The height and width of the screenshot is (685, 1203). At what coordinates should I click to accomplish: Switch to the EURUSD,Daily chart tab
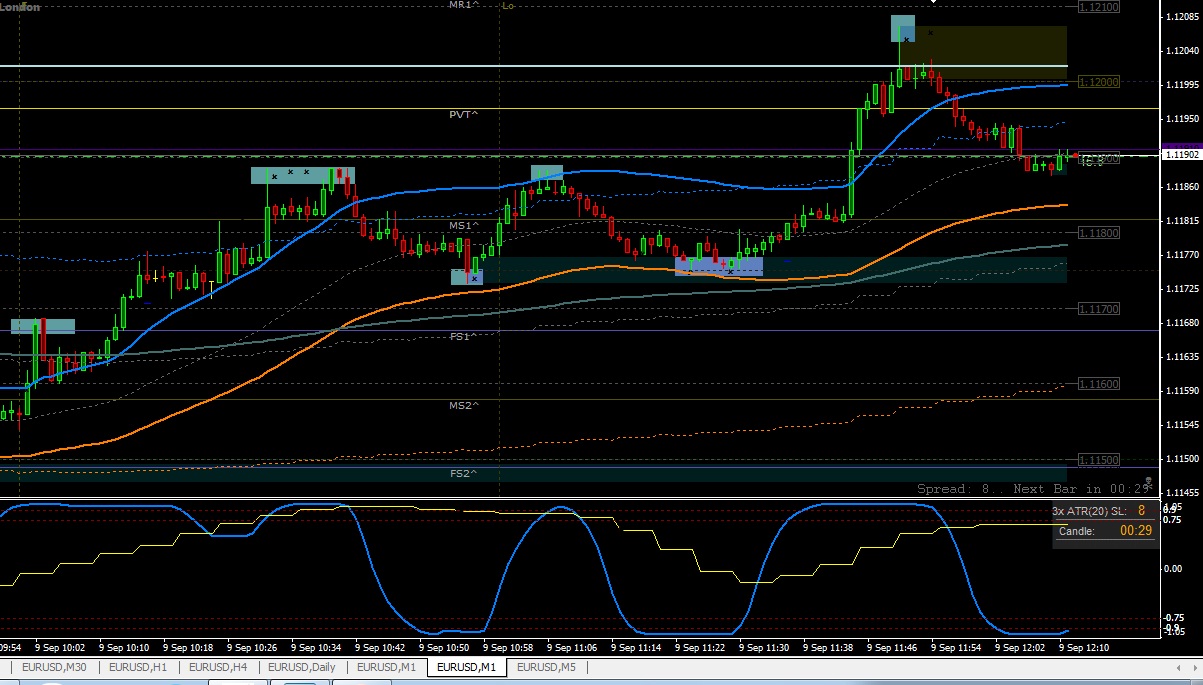tap(302, 667)
